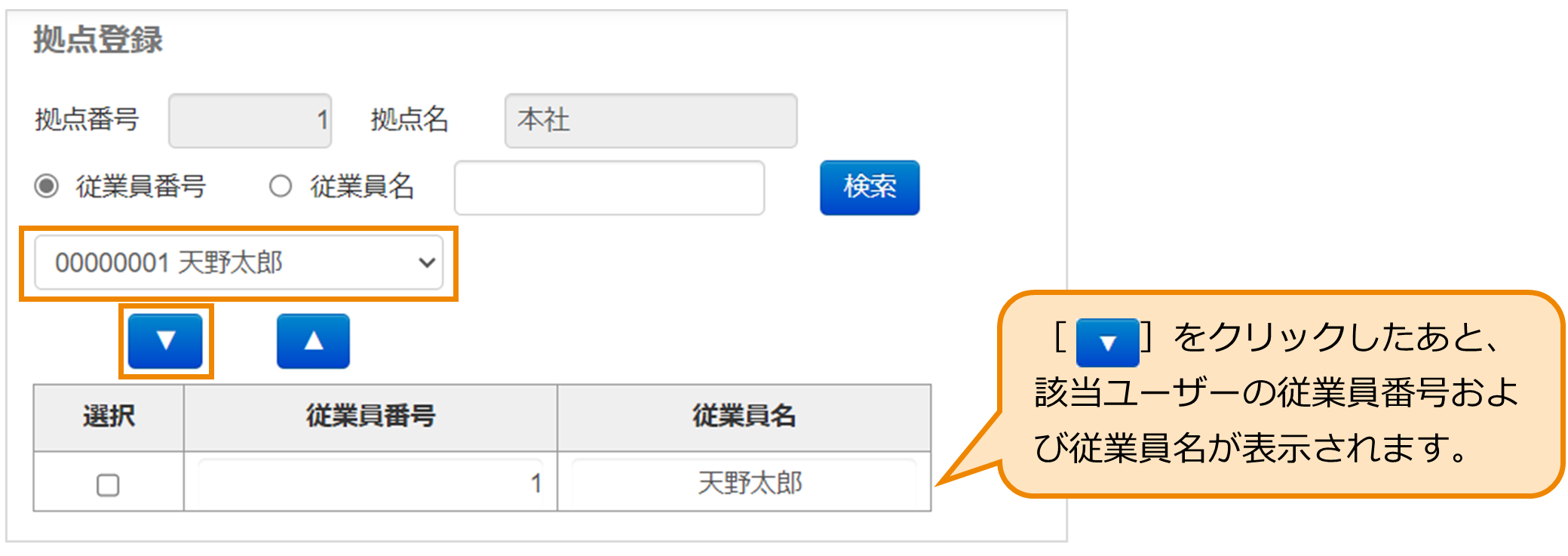Select the 従業員名 radio button
Image resolution: width=1568 pixels, height=556 pixels.
tap(279, 186)
